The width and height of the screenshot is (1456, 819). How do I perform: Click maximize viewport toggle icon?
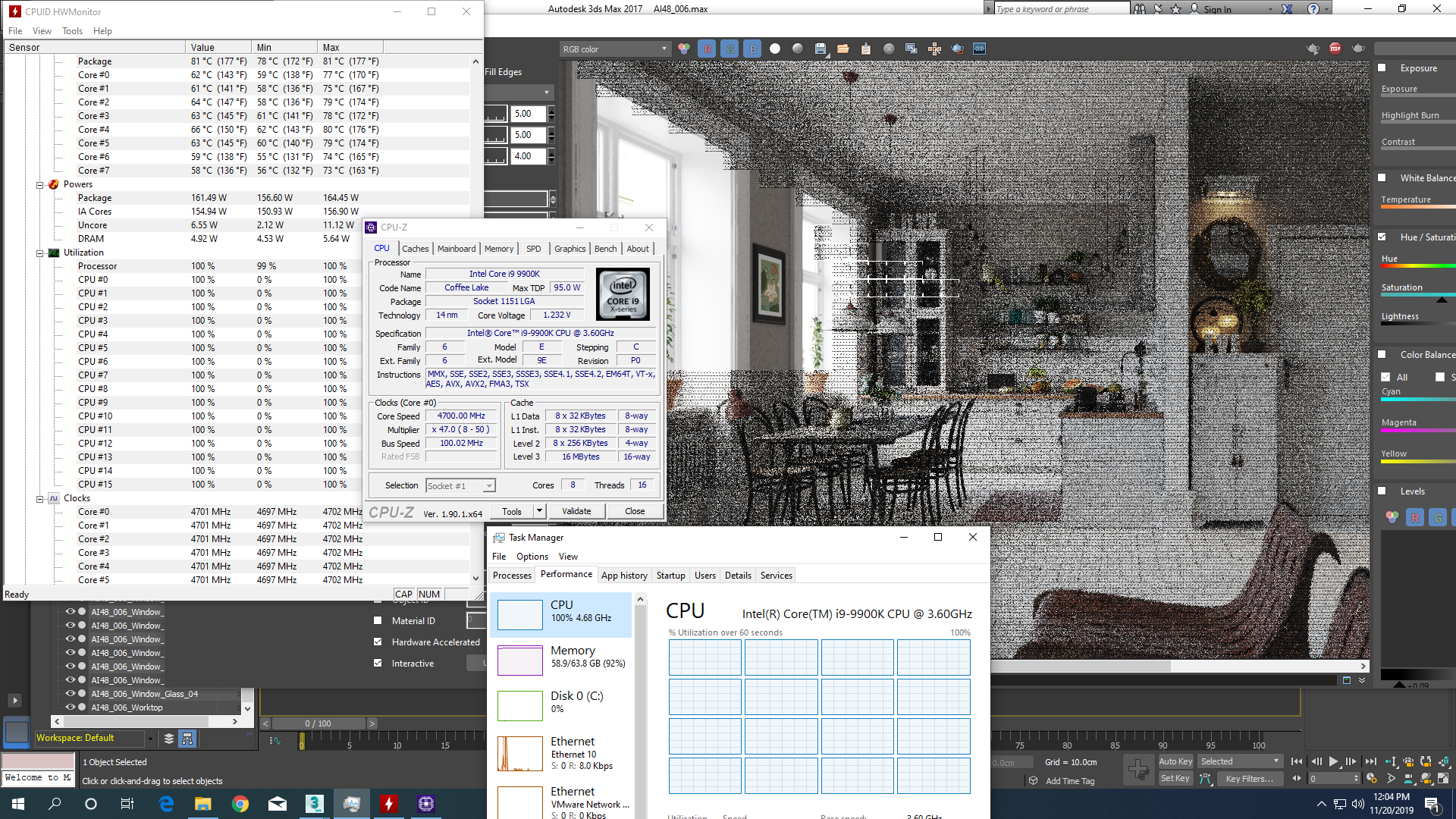[1444, 779]
